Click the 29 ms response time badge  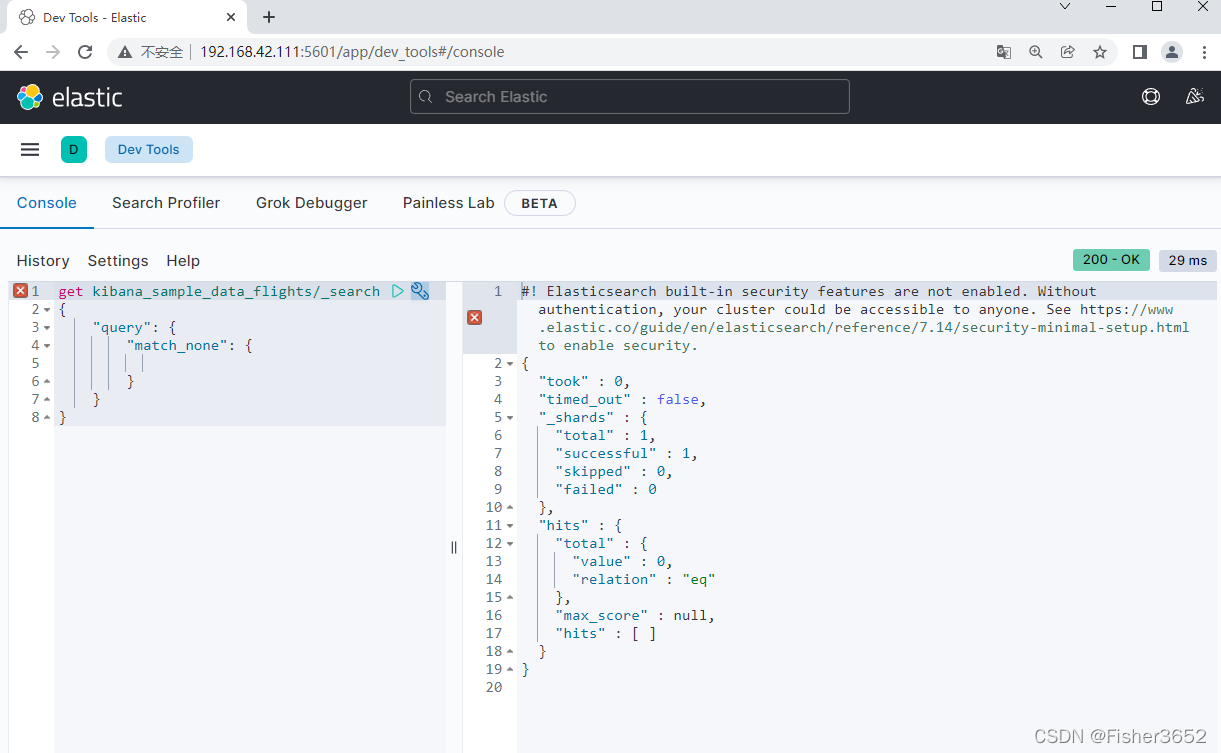coord(1188,260)
